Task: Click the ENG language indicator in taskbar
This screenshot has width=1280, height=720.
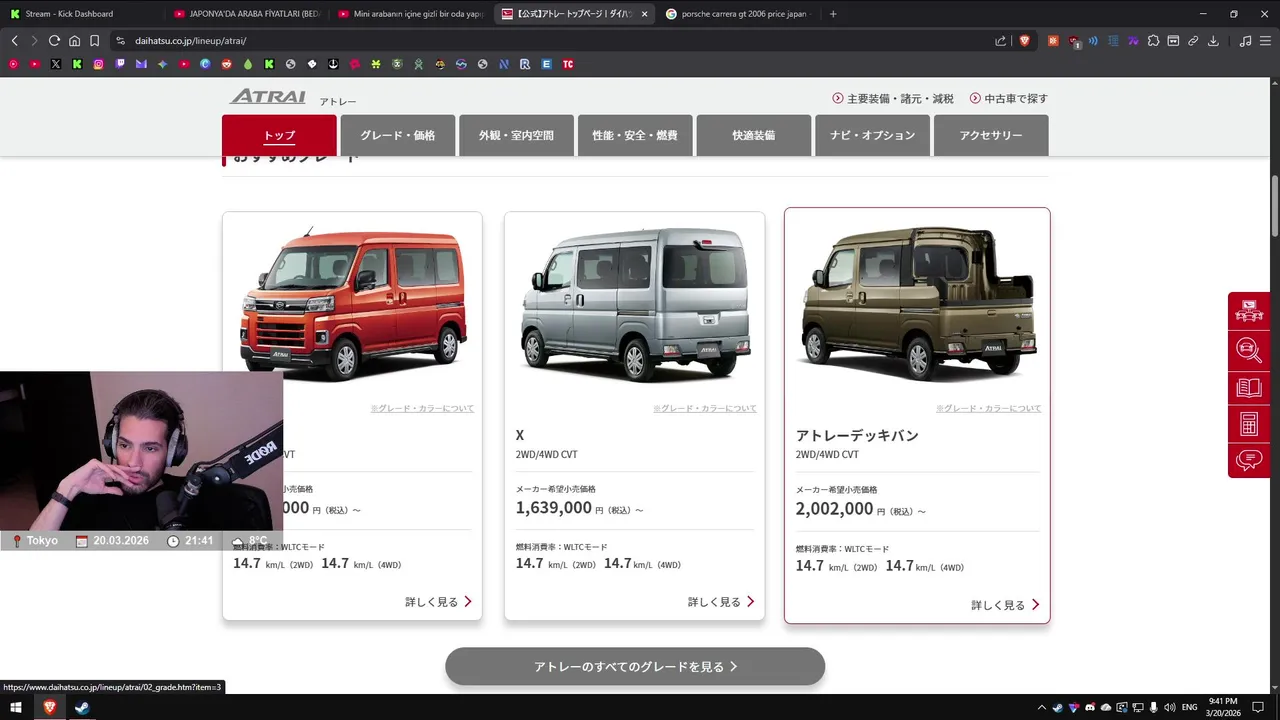Action: click(x=1190, y=707)
